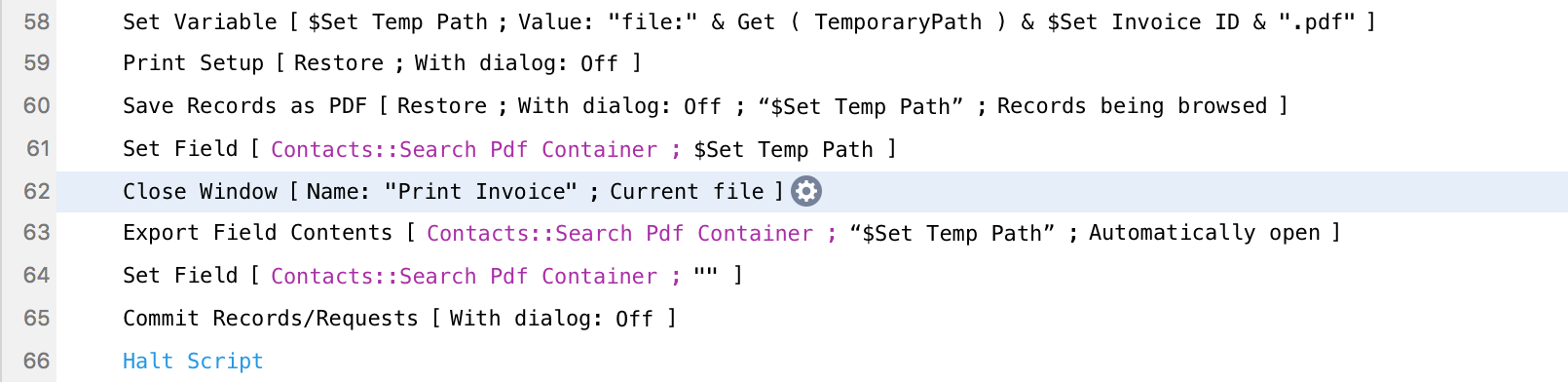Screen dimensions: 1568x382
Task: Click Contacts::Search Pdf Container field on line 64
Action: click(464, 276)
